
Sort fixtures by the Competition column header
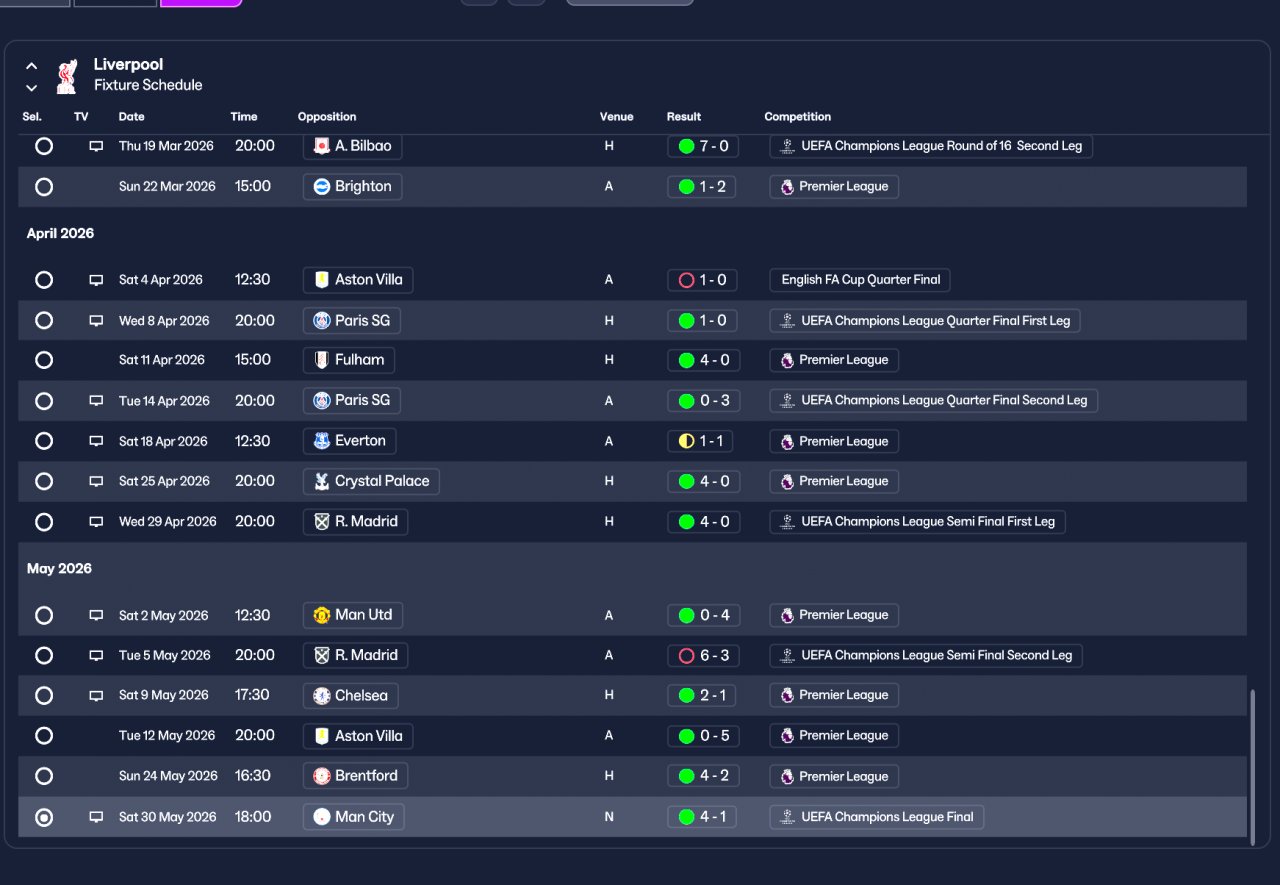point(798,117)
